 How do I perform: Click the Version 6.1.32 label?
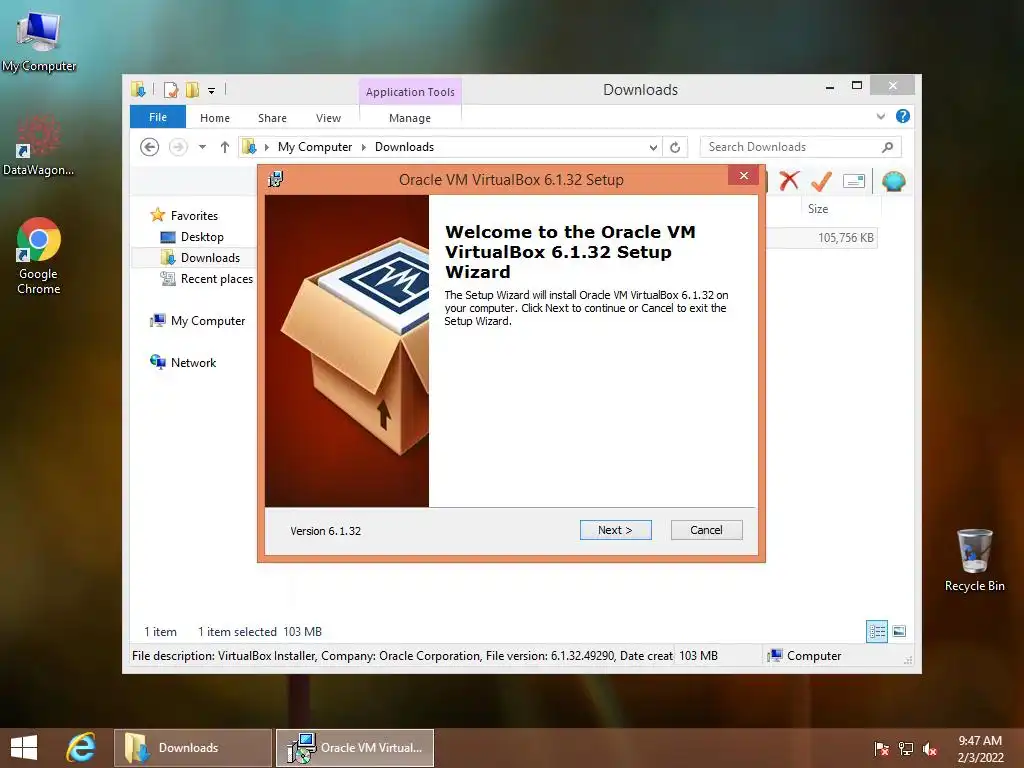325,531
